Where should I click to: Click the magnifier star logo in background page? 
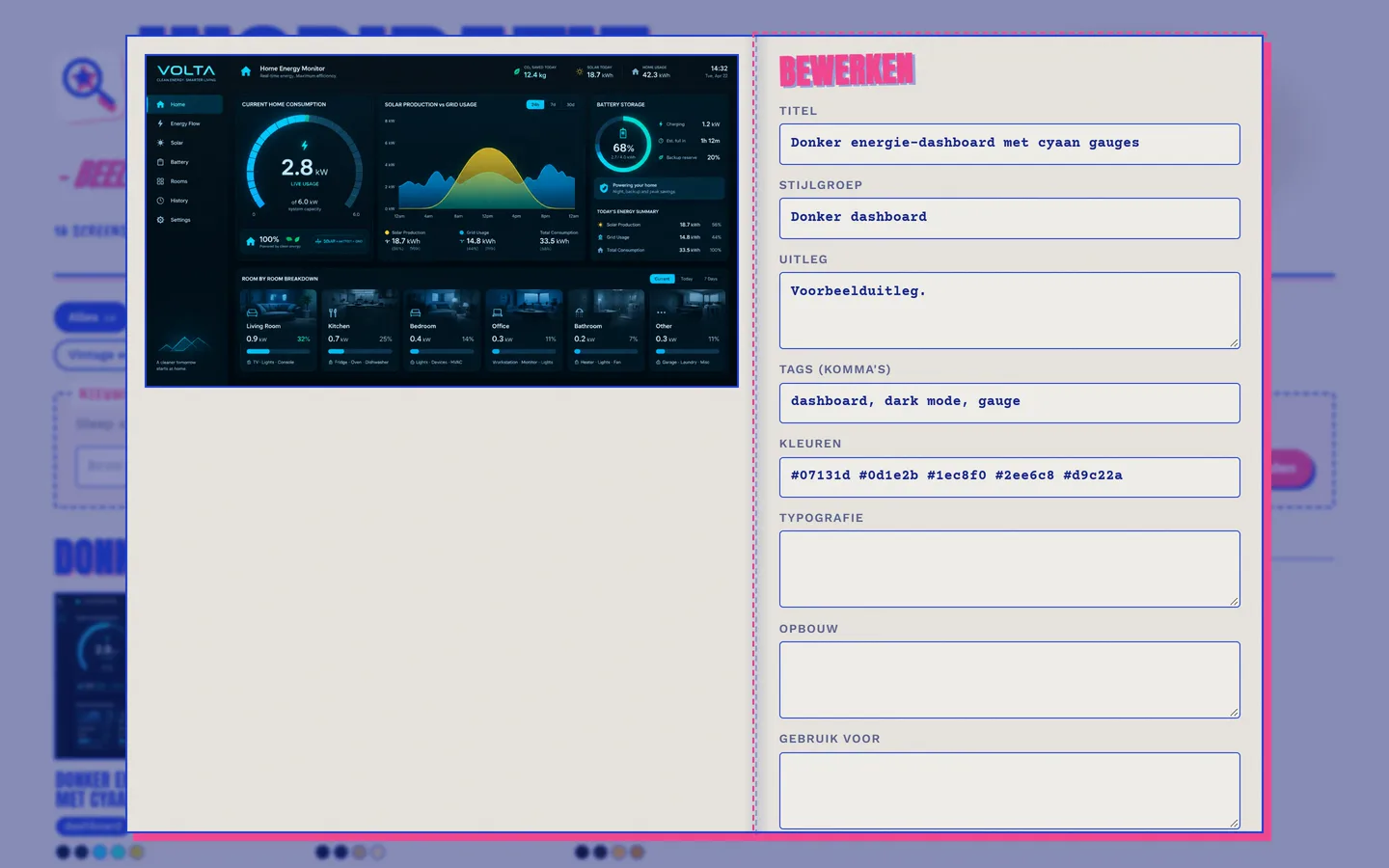[88, 85]
